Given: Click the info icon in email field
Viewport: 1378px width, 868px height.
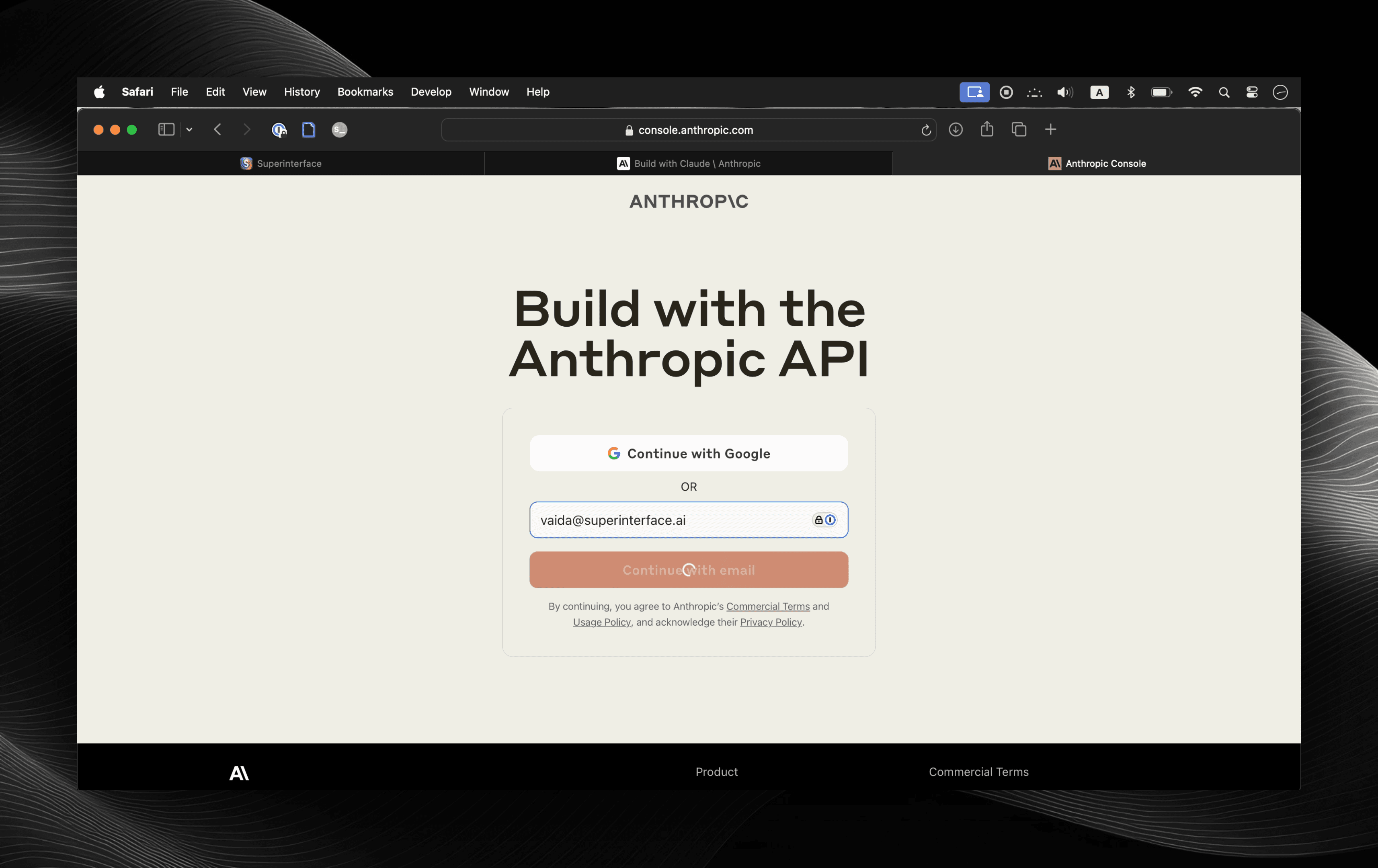Looking at the screenshot, I should click(830, 519).
